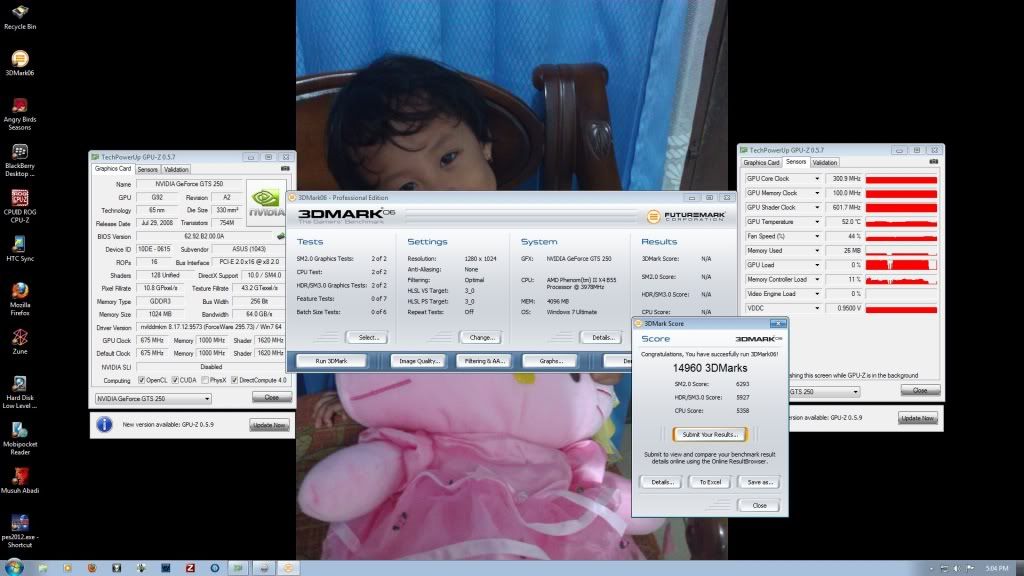The image size is (1024, 576).
Task: Open Angry Birds Seasons desktop icon
Action: [x=20, y=114]
